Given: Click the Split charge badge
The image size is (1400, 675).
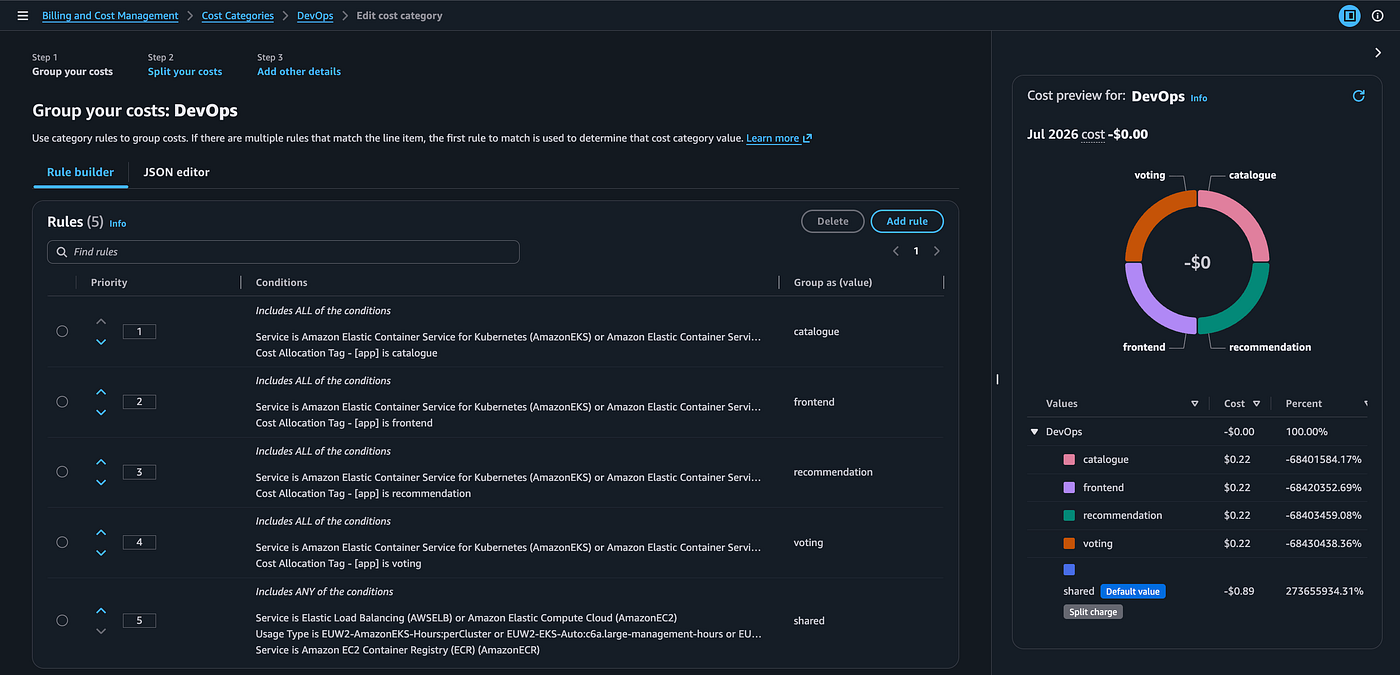Looking at the screenshot, I should tap(1093, 612).
